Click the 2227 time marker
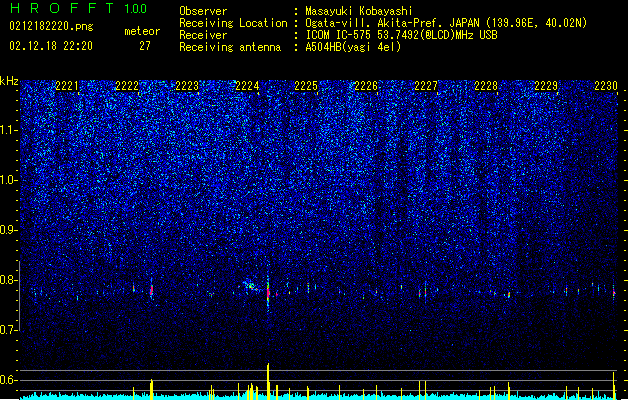629x400 pixels. (426, 86)
